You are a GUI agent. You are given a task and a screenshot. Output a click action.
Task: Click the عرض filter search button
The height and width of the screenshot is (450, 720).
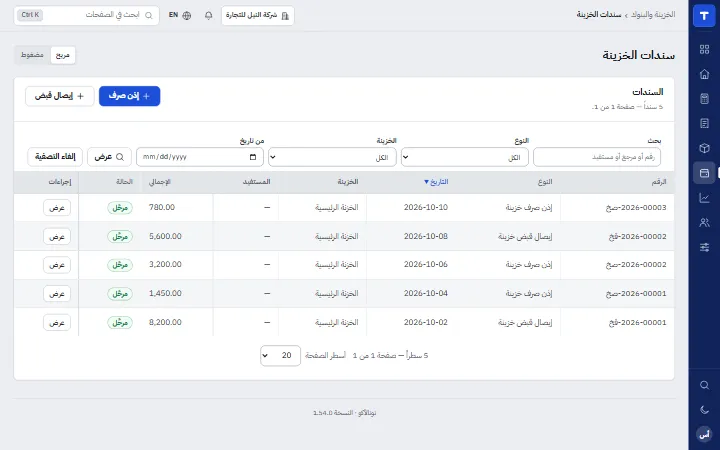(109, 157)
